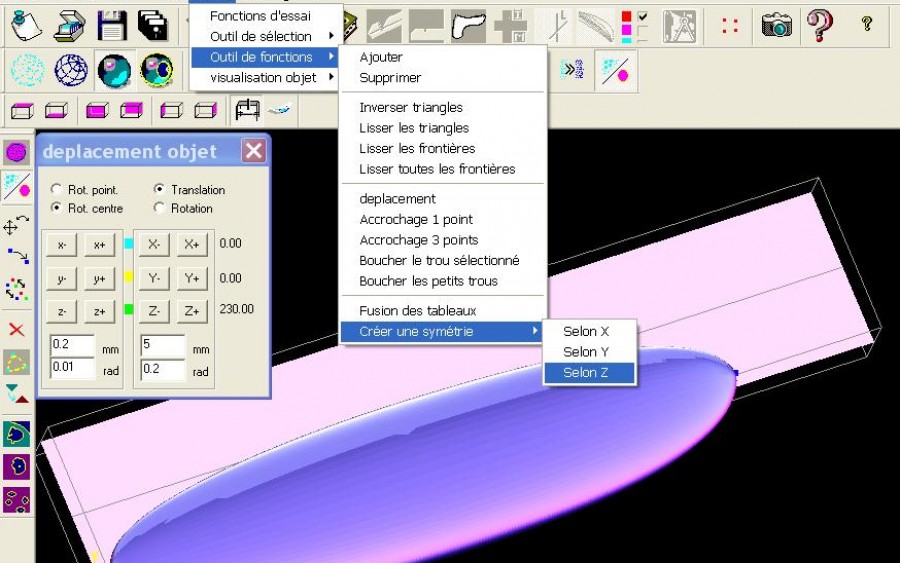Viewport: 900px width, 563px height.
Task: Click the blue wireframe mesh sphere icon
Action: (x=71, y=70)
